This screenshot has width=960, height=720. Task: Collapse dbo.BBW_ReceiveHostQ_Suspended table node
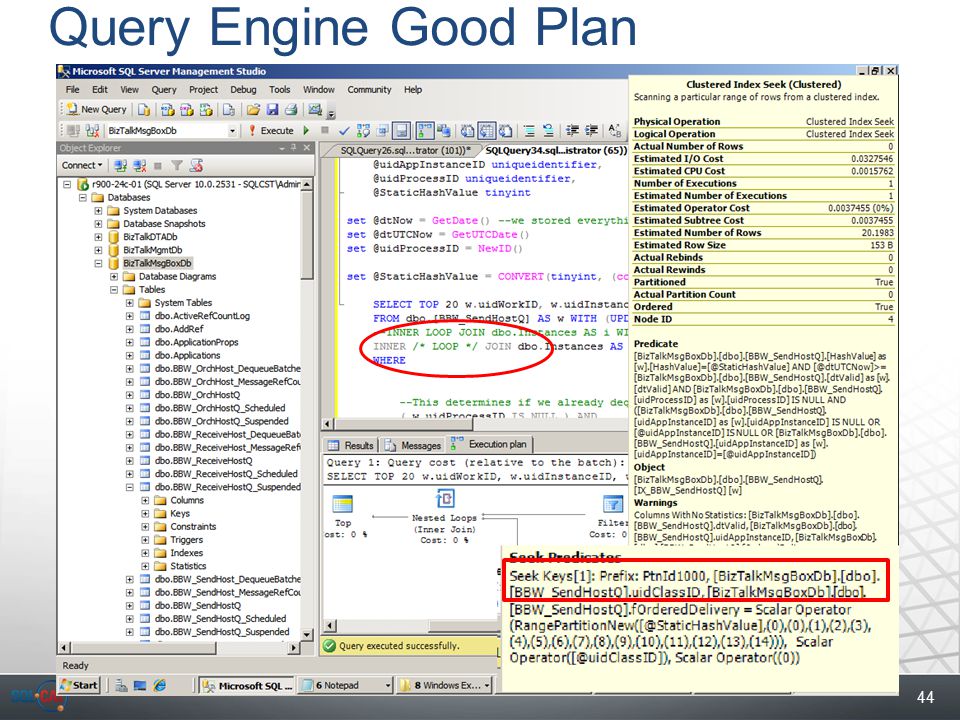[x=130, y=487]
